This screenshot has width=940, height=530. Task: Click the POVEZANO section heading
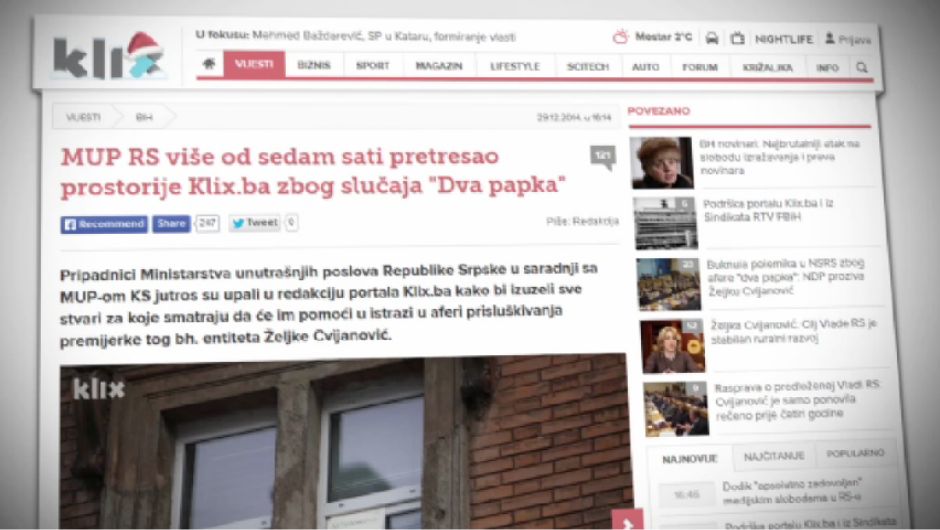(658, 111)
